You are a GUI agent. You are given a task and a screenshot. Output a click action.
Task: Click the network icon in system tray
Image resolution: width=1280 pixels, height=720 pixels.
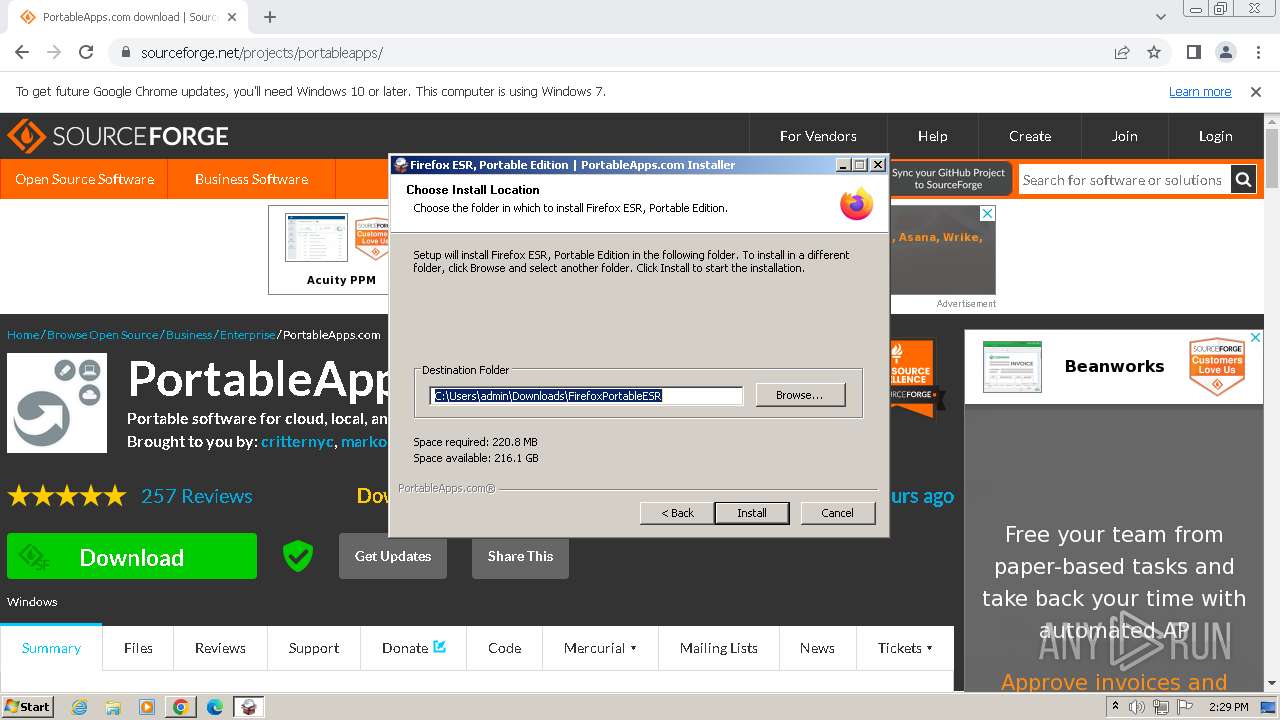[x=1160, y=707]
